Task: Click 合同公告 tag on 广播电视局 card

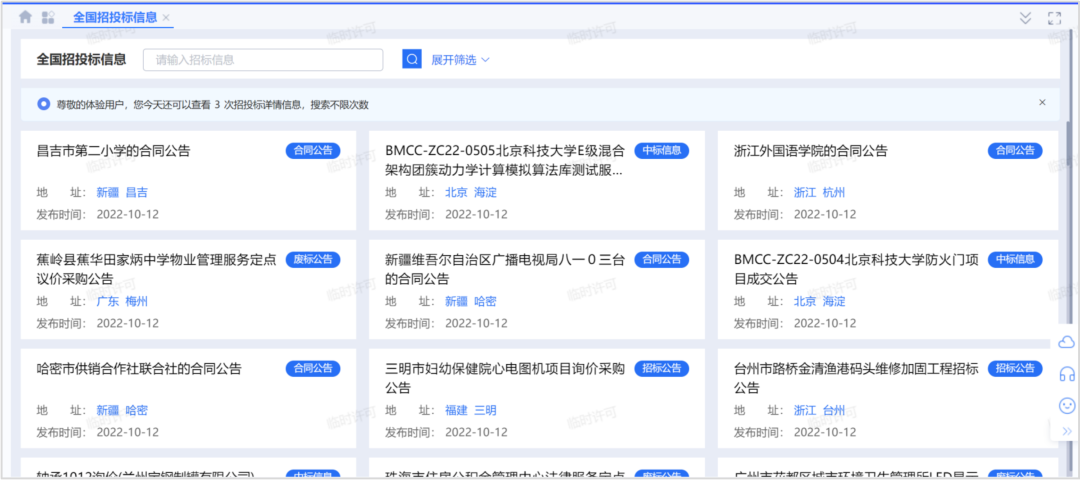Action: pos(662,260)
